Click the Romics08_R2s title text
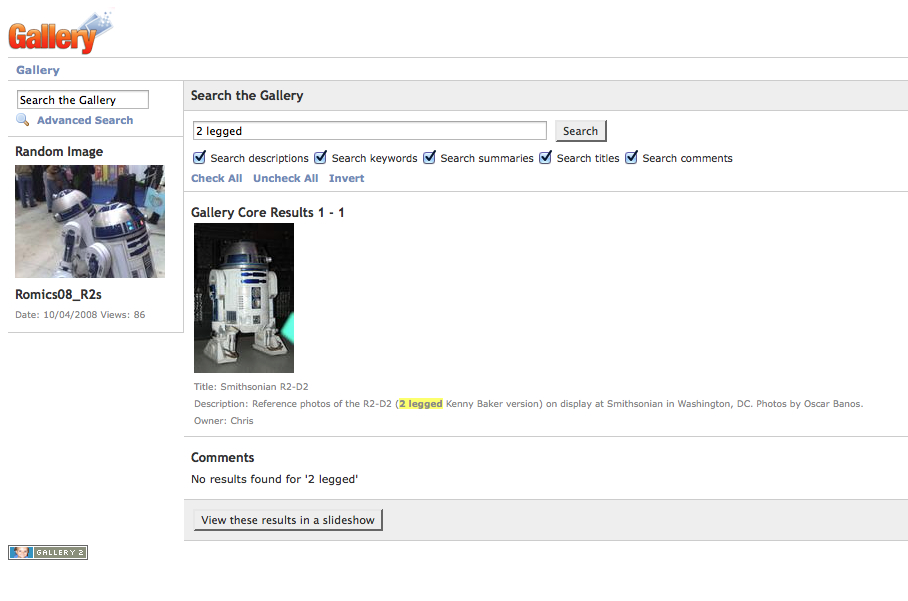Image resolution: width=908 pixels, height=601 pixels. click(x=58, y=294)
